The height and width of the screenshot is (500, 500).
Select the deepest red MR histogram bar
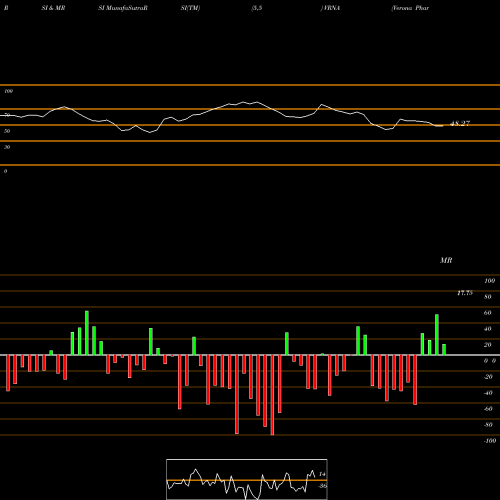272,395
